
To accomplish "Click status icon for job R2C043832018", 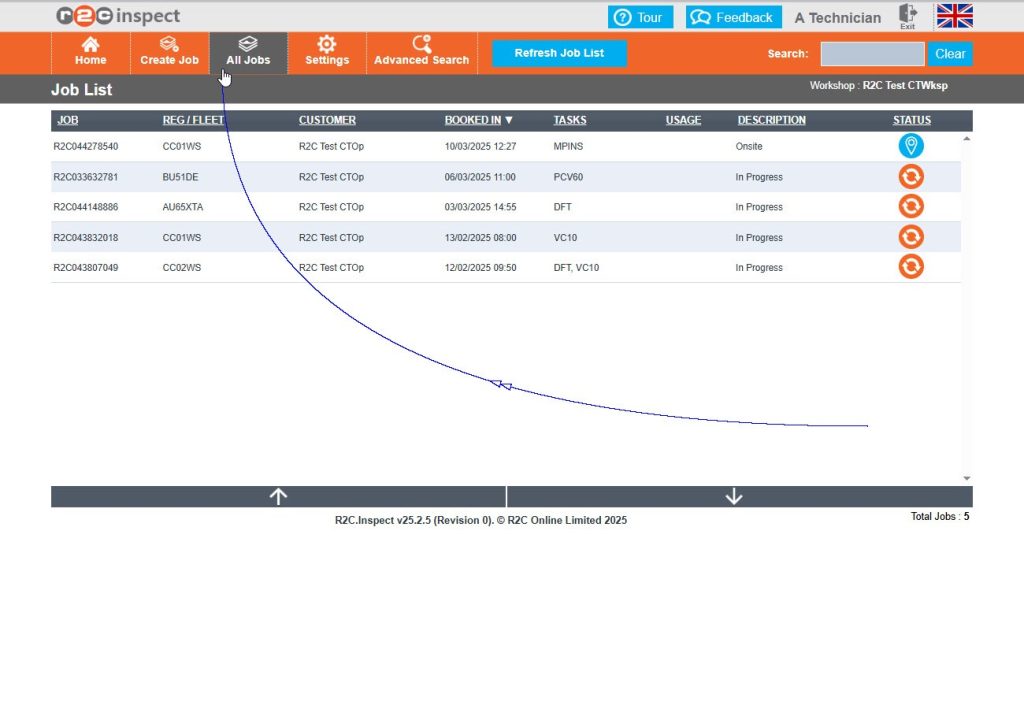I will [910, 237].
